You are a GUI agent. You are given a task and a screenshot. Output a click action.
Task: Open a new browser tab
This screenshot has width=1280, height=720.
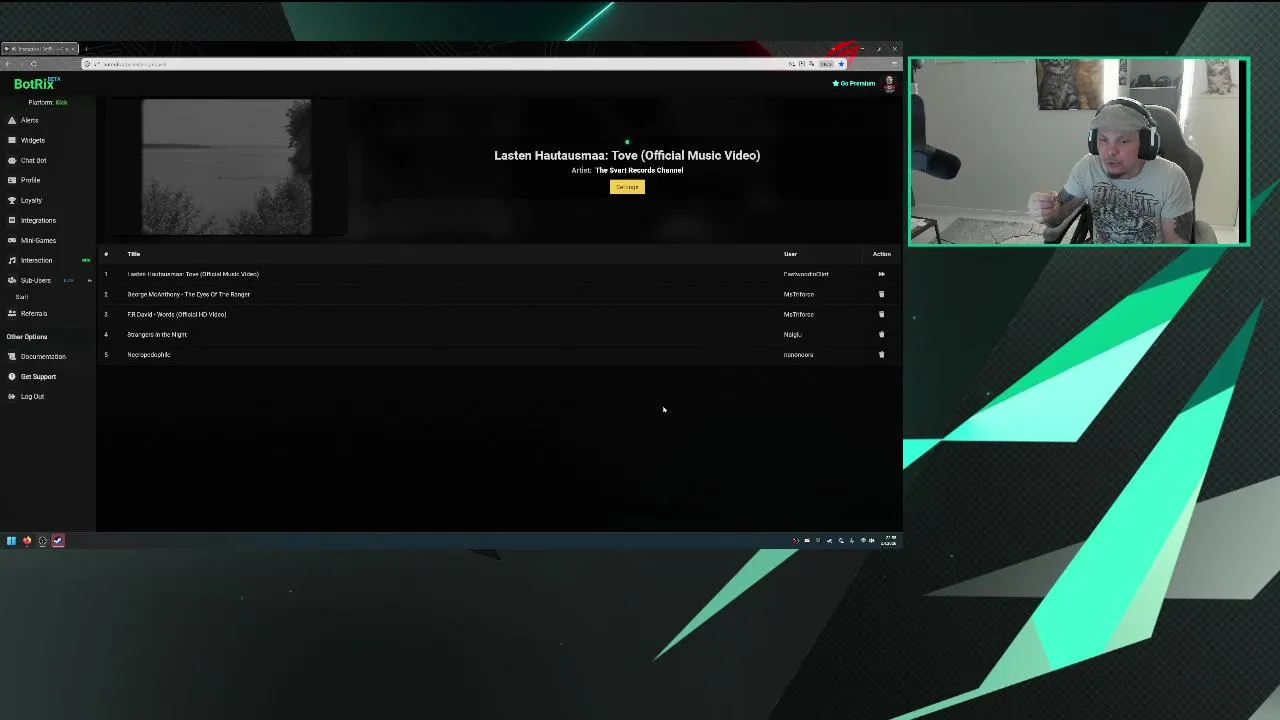point(86,48)
